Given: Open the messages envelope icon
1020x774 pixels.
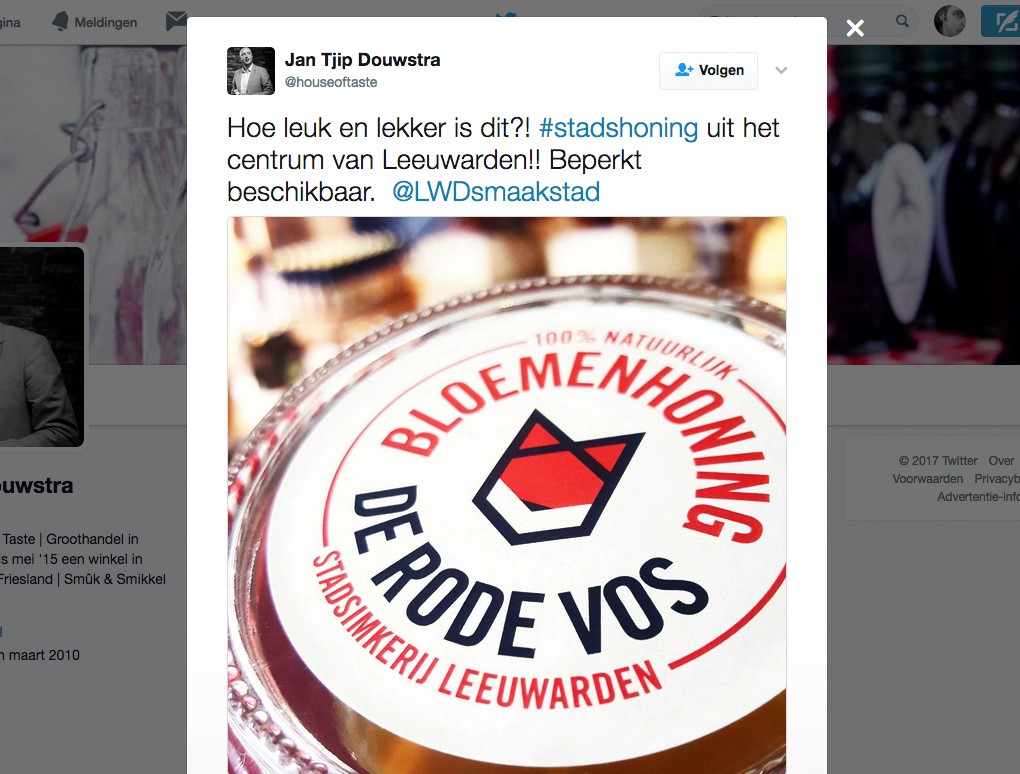Looking at the screenshot, I should coord(176,21).
